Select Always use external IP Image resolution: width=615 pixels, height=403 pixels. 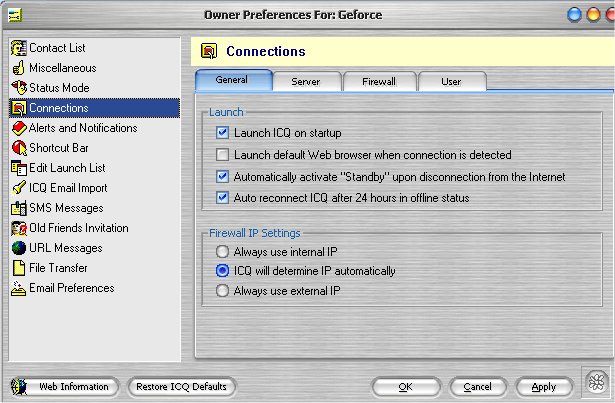coord(222,291)
